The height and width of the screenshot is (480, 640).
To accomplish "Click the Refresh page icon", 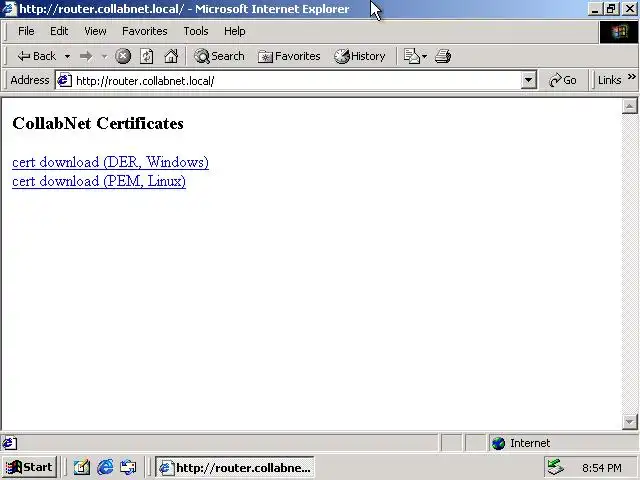I will pyautogui.click(x=147, y=56).
